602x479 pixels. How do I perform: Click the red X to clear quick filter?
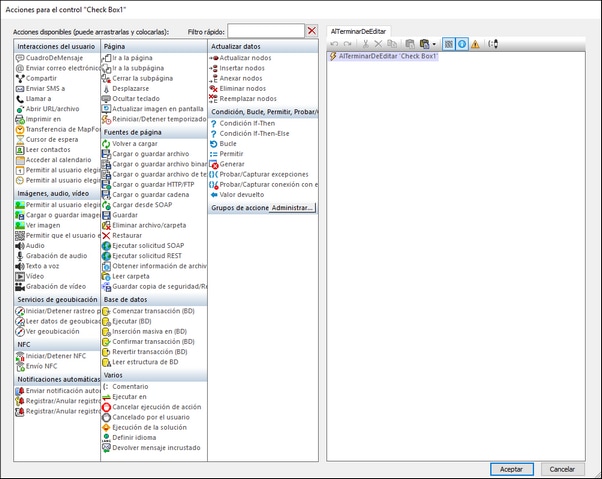coord(312,31)
